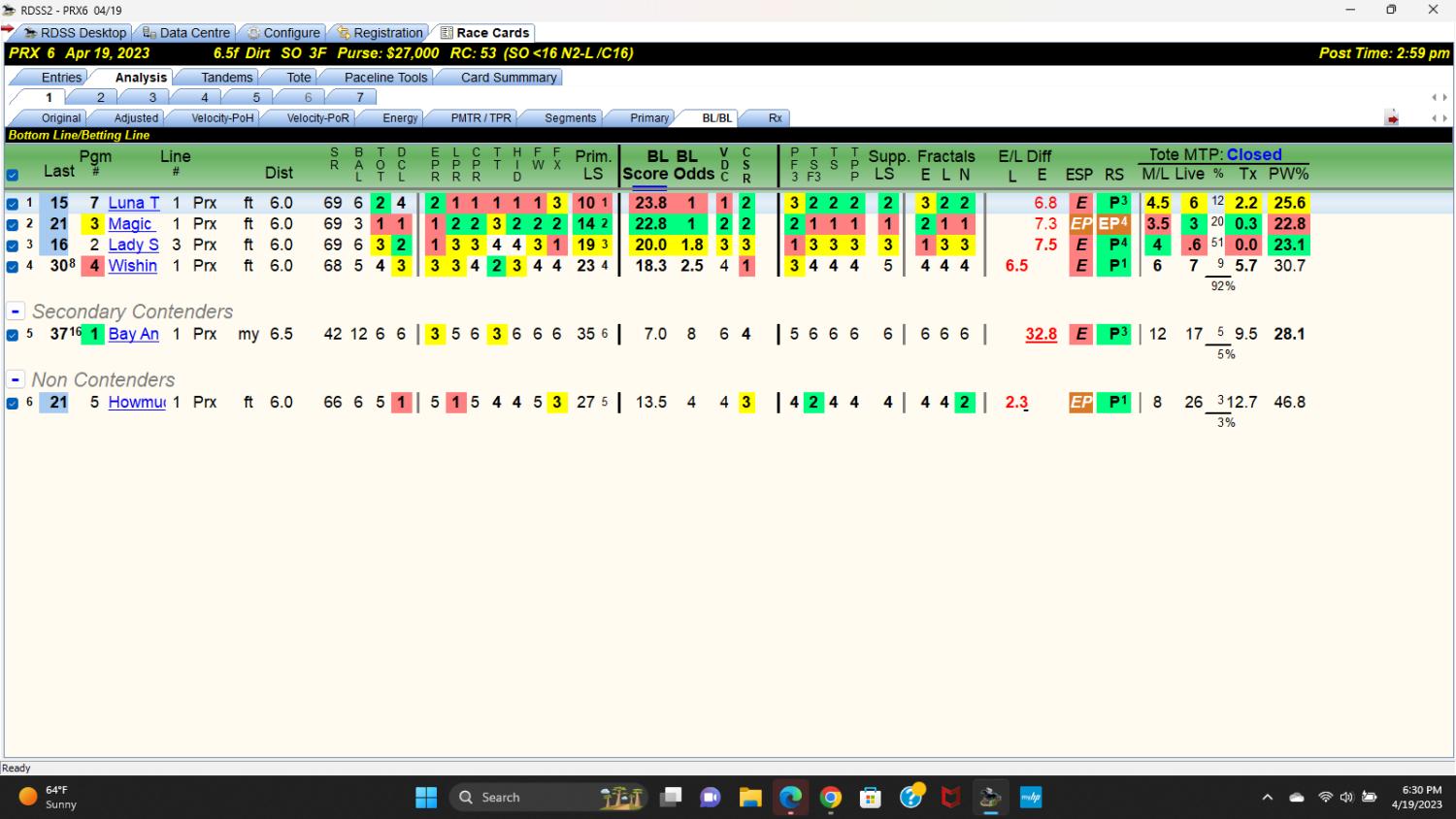
Task: Open the PMTR / TPR tab
Action: pos(480,118)
